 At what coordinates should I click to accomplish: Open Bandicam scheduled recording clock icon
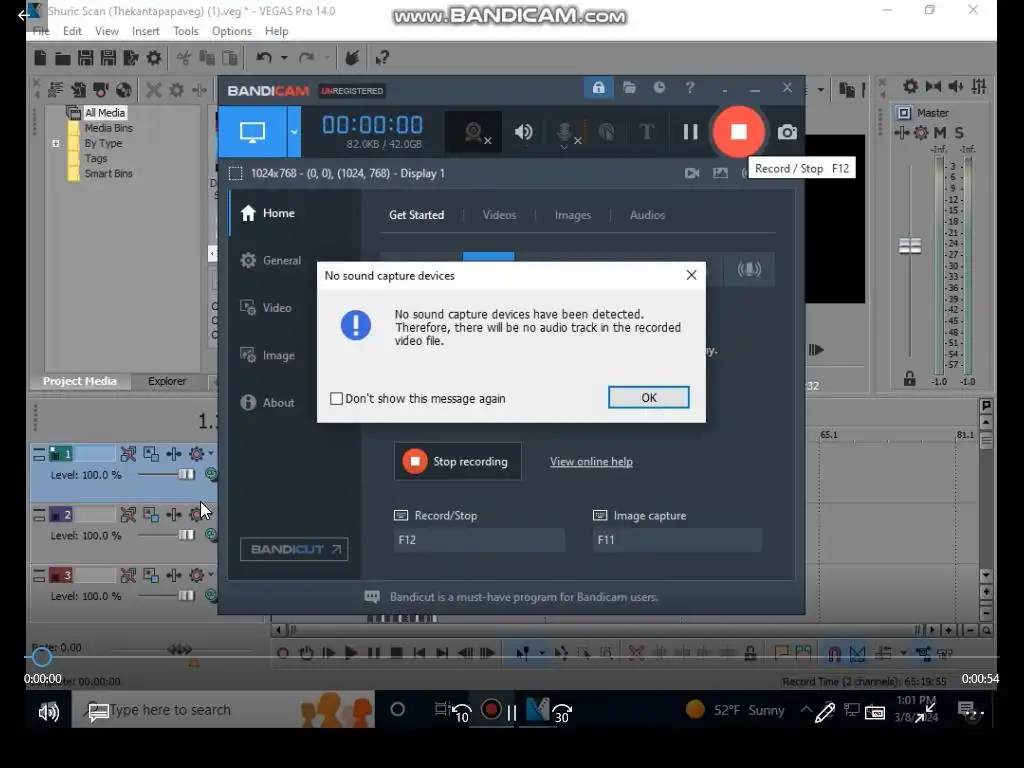point(660,88)
